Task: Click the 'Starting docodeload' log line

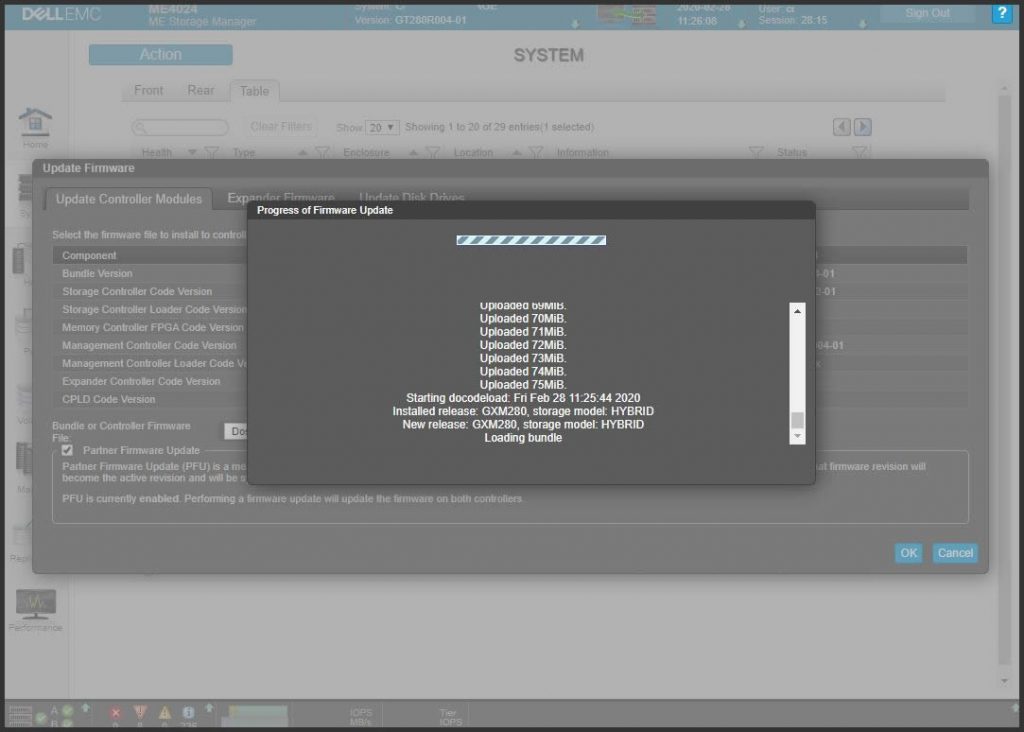Action: tap(523, 398)
